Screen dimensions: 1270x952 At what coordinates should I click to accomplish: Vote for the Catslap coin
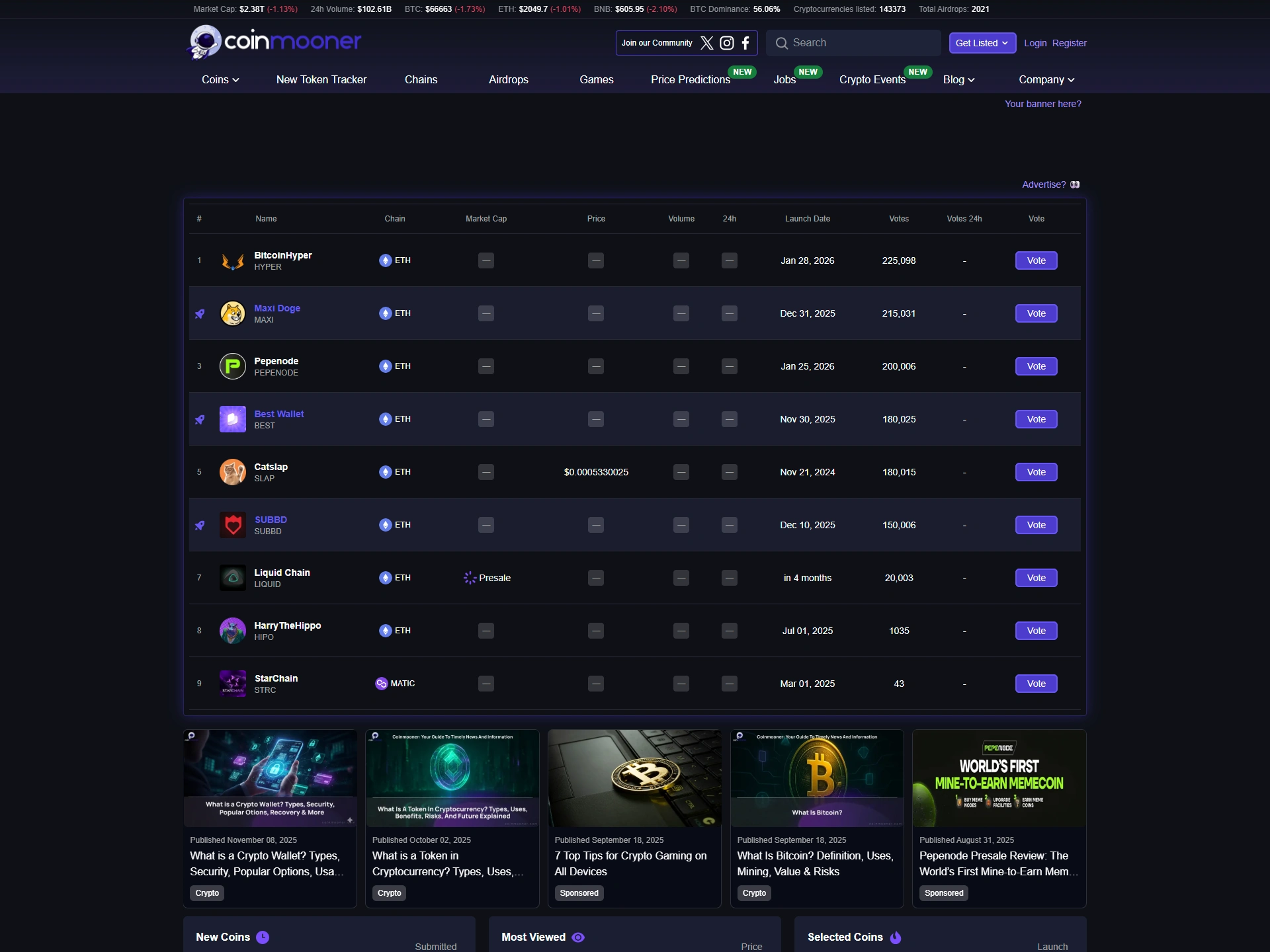tap(1037, 472)
